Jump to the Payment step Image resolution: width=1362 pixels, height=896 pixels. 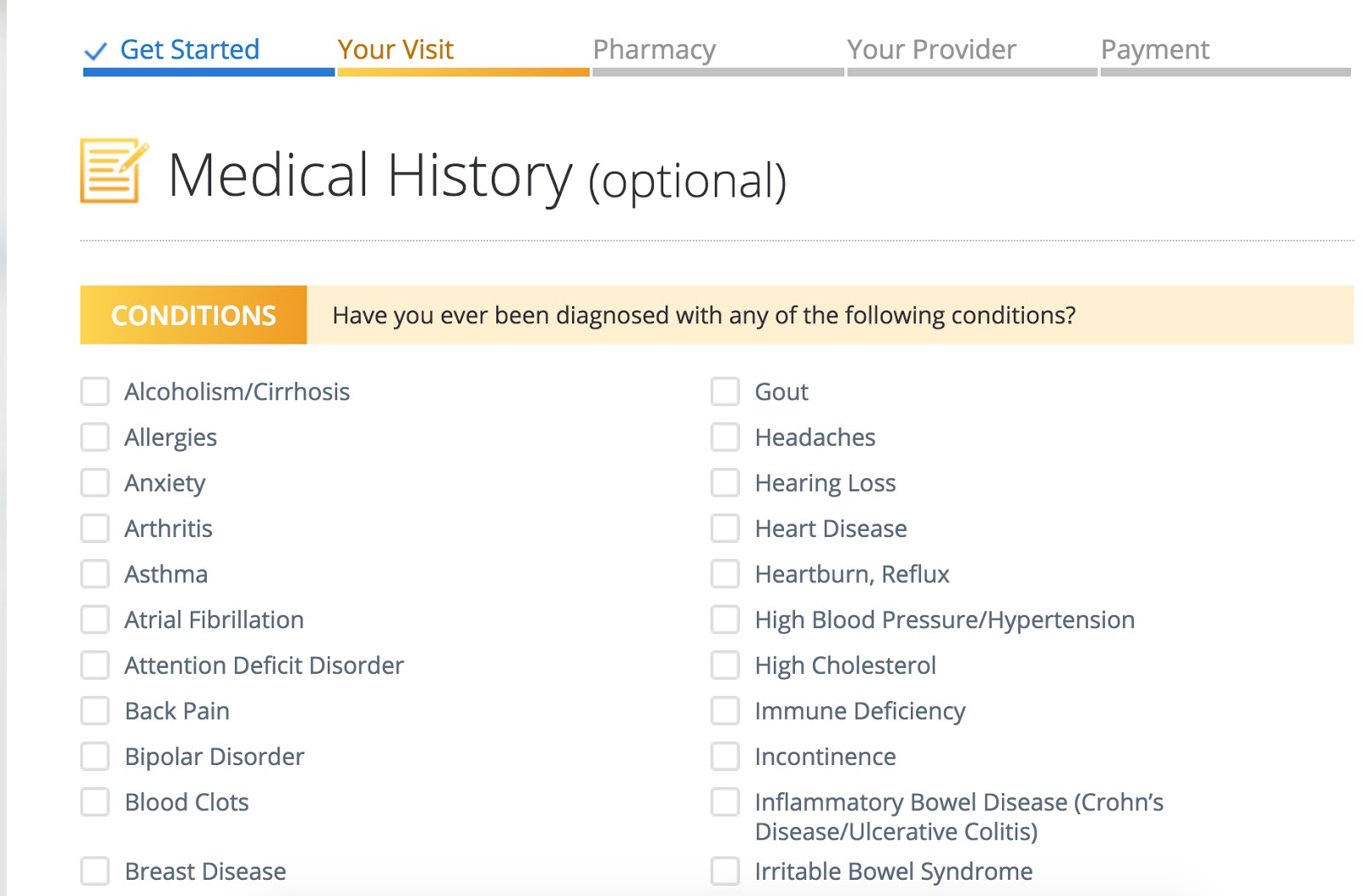click(x=1154, y=50)
